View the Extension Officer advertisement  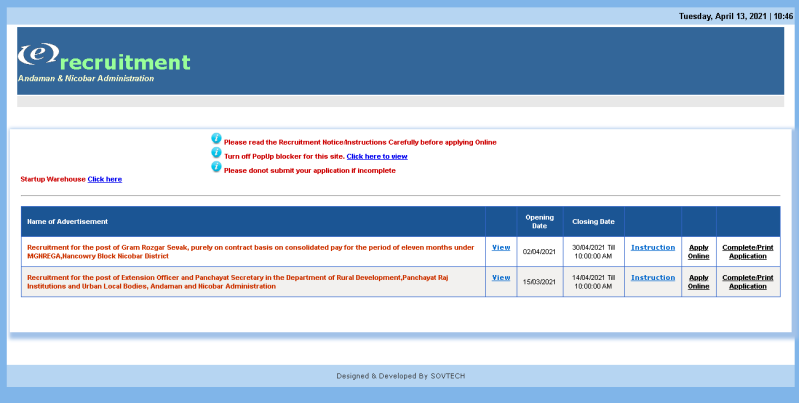(500, 277)
